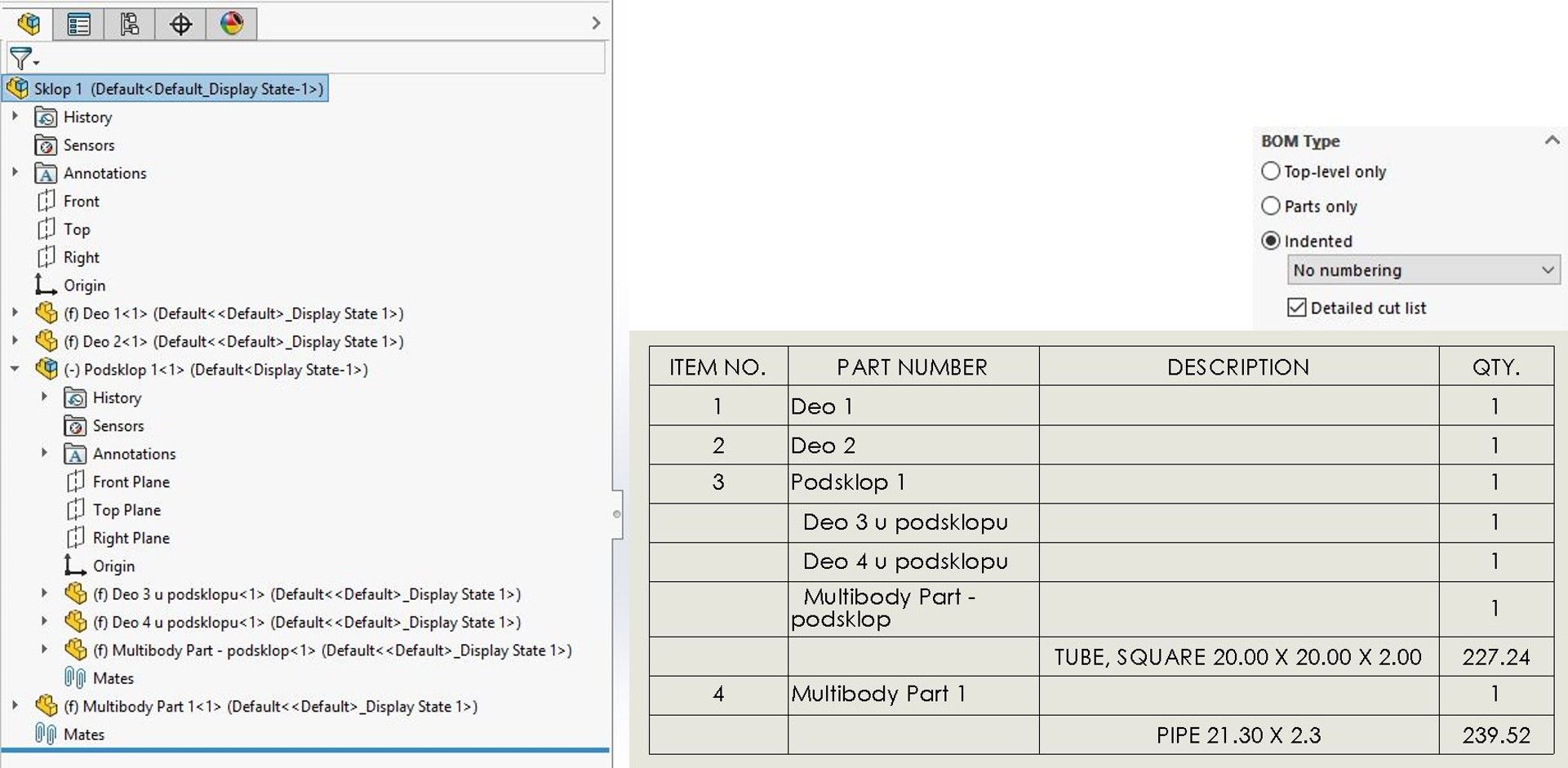
Task: Open the PropertyManager tab icon
Action: (x=78, y=24)
